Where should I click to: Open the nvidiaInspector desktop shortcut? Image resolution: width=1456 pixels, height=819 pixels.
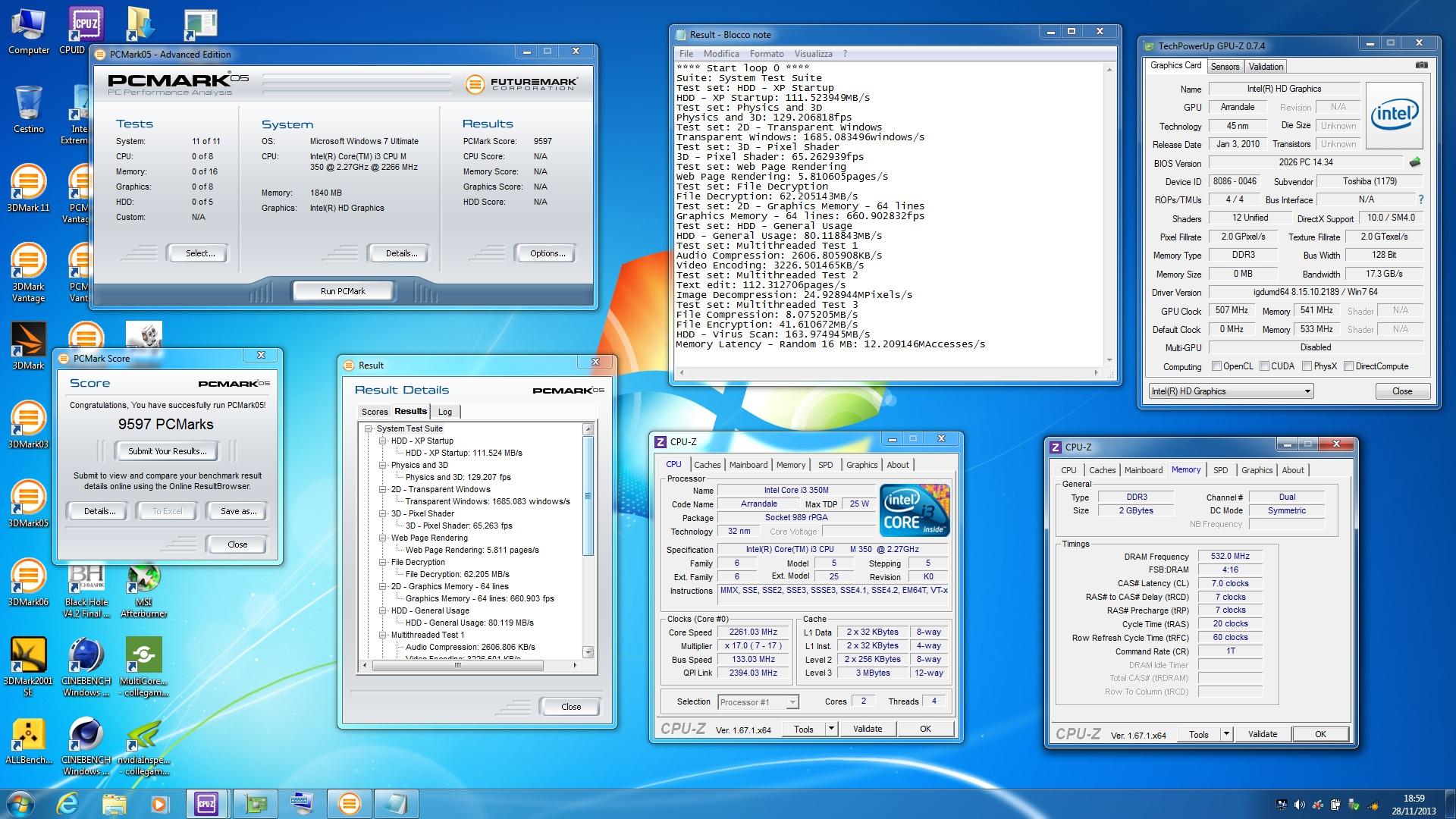coord(143,746)
